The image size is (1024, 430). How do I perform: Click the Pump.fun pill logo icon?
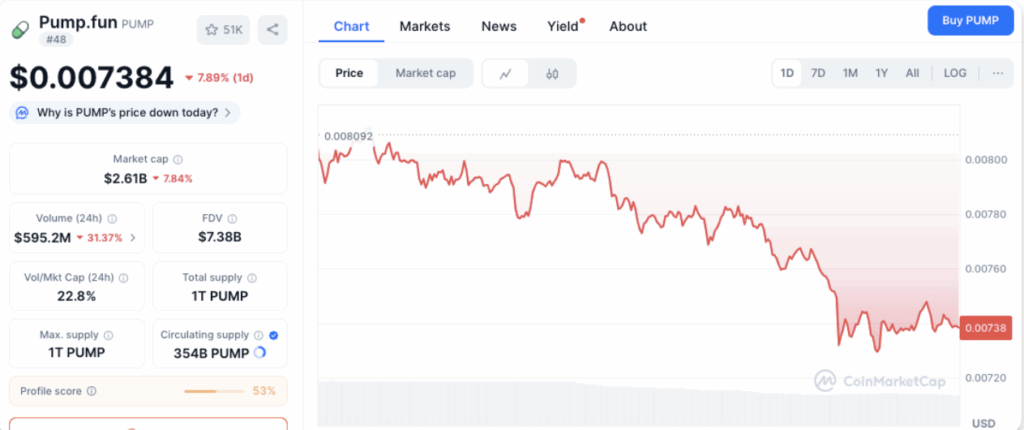(x=20, y=30)
